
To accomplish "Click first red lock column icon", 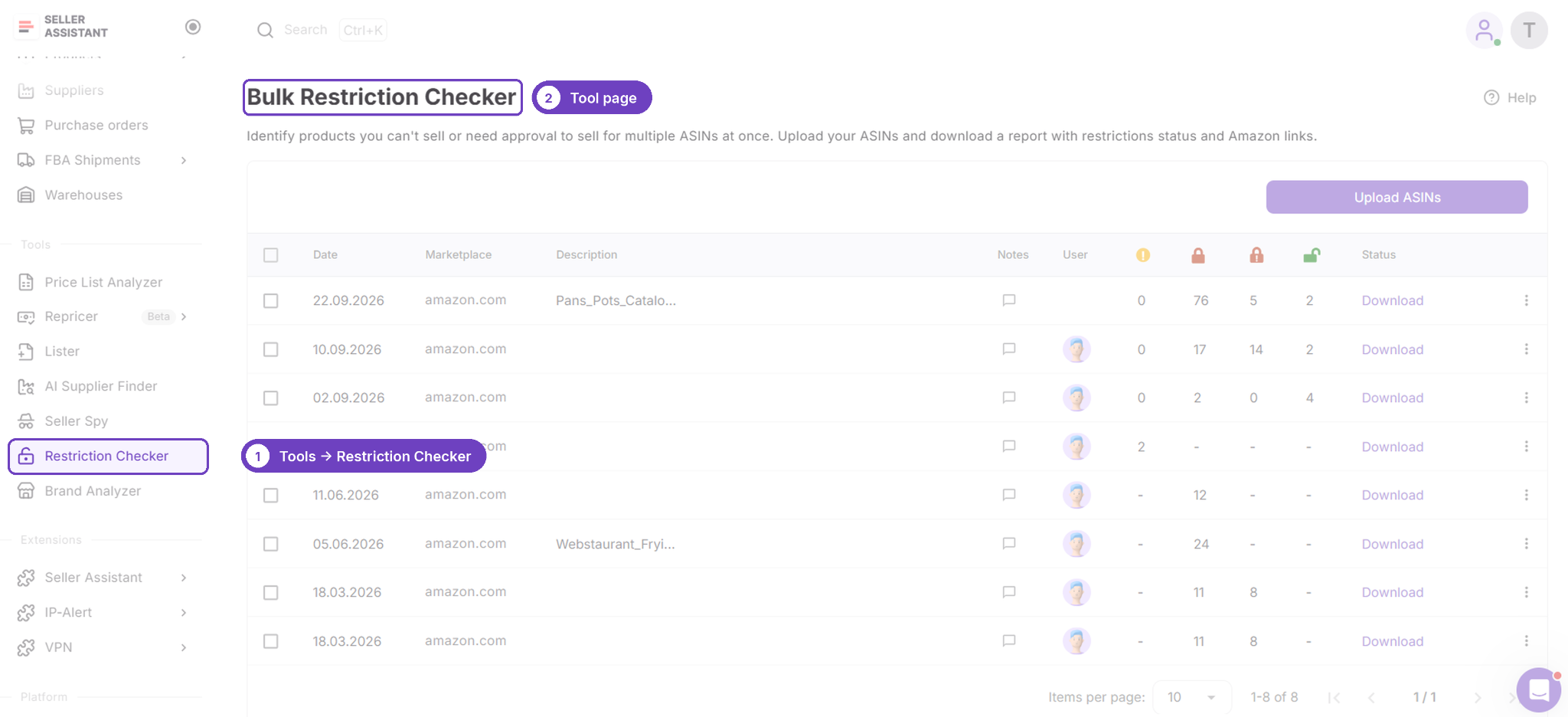I will [1198, 255].
